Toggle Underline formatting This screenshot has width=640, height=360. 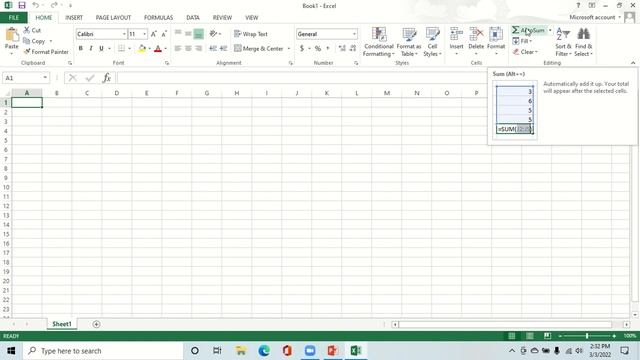click(x=101, y=48)
